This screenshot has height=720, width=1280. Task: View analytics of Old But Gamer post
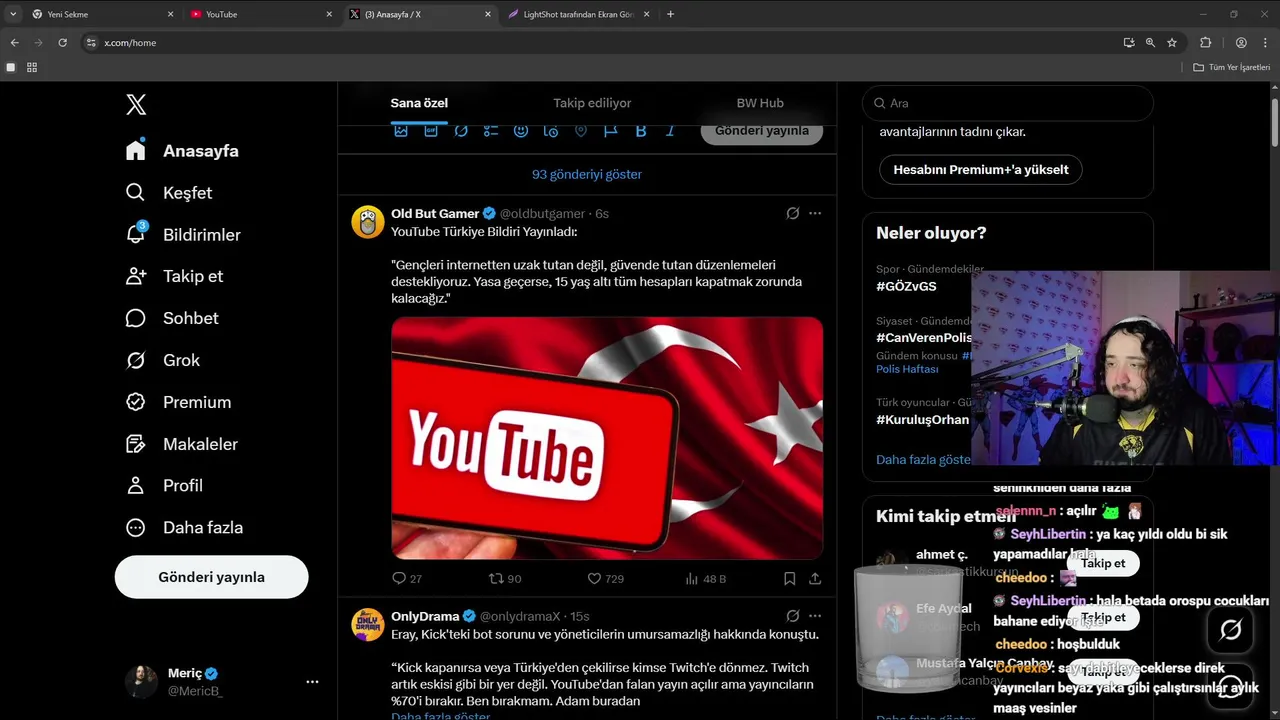click(x=705, y=578)
